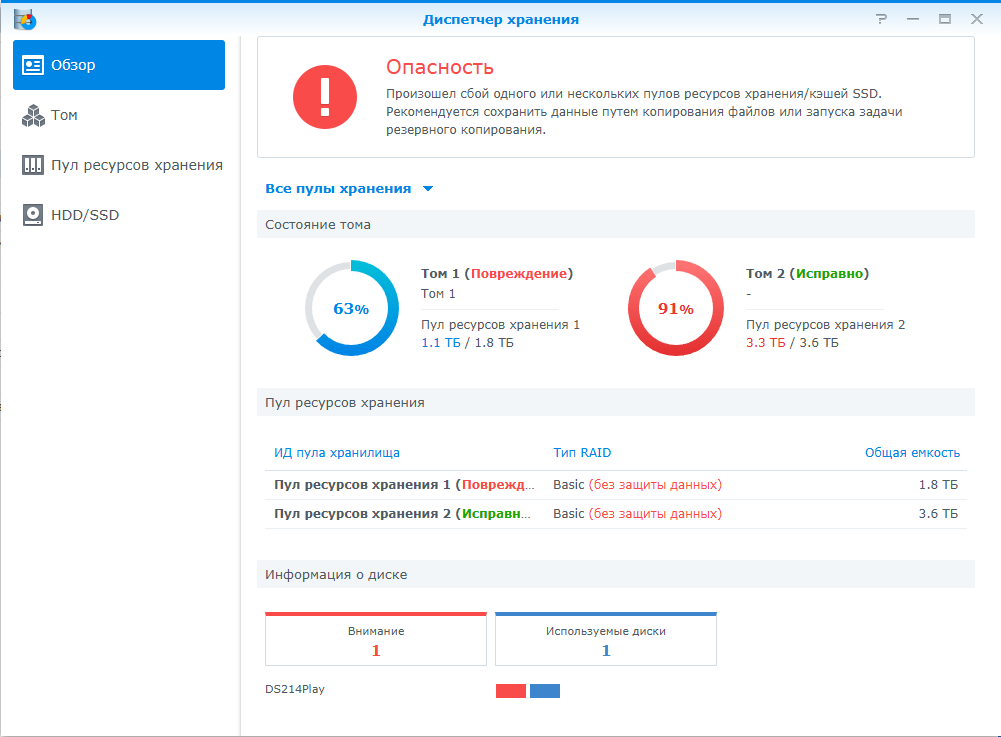Click the Storage Manager app icon in title bar
This screenshot has height=737, width=1001.
tap(25, 19)
